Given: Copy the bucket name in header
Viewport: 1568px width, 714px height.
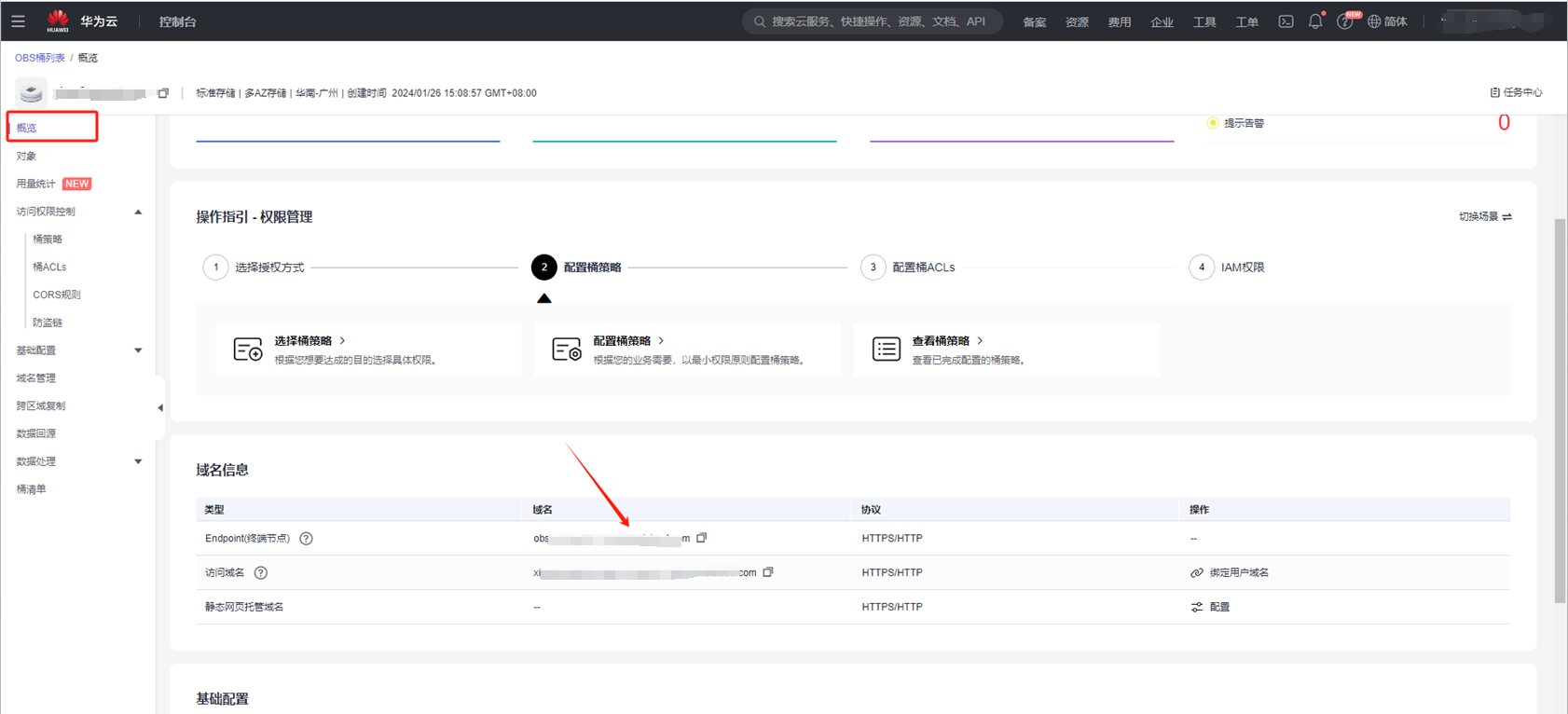Looking at the screenshot, I should (x=164, y=93).
